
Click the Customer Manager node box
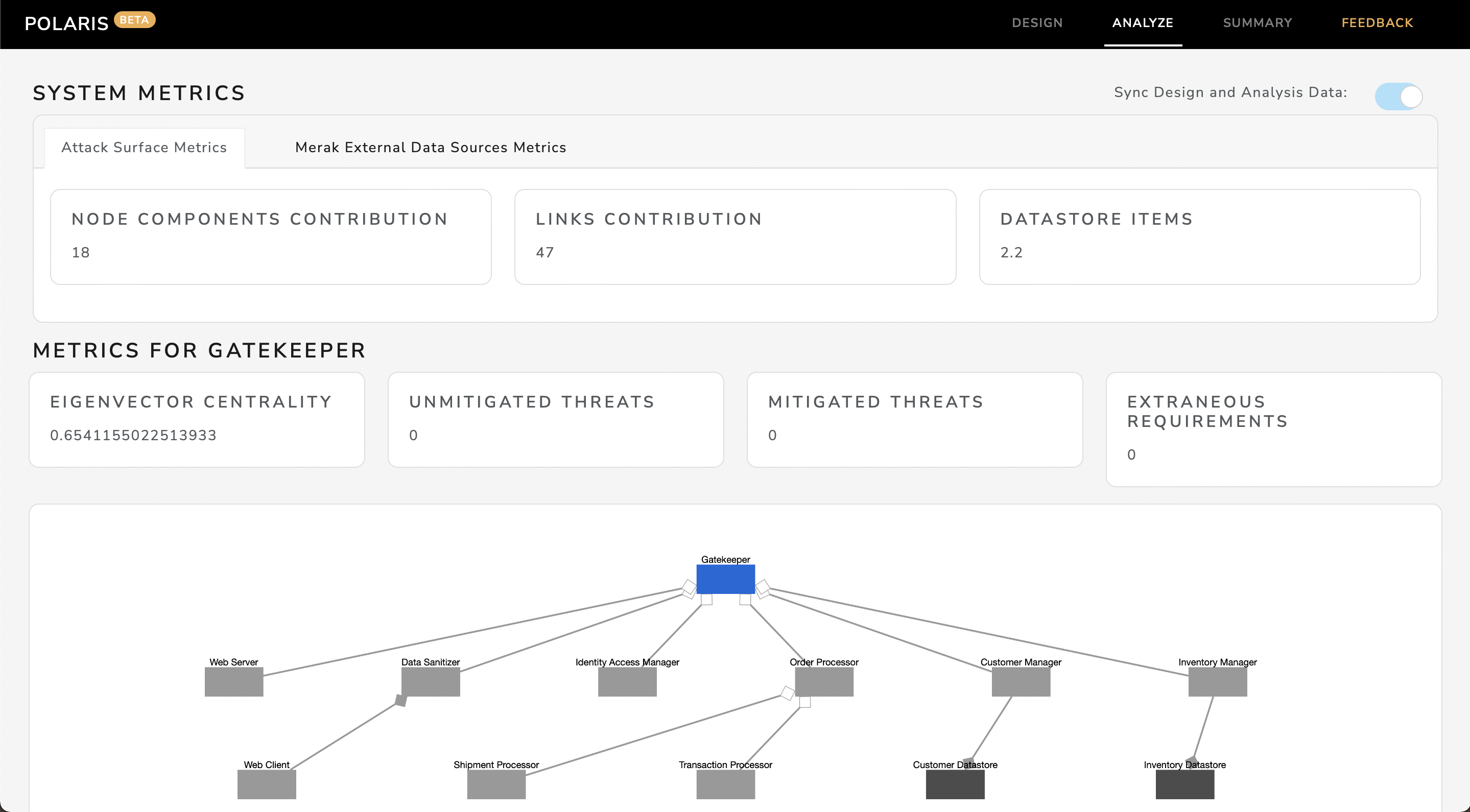[x=1021, y=682]
